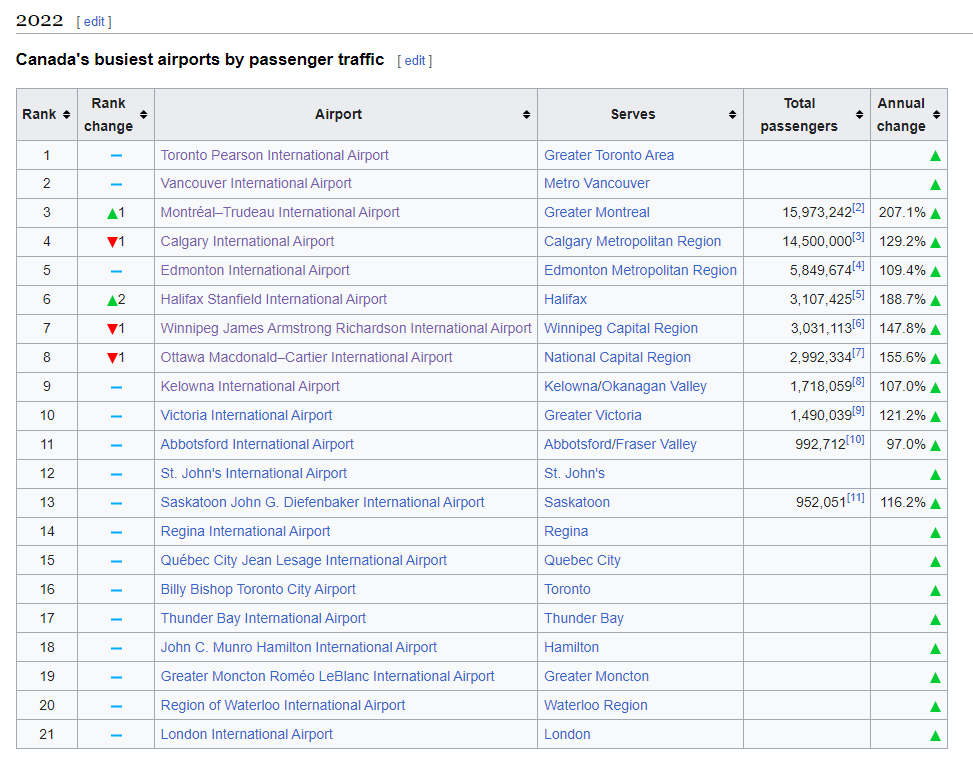973x765 pixels.
Task: Open Québec City Jean Lesage Airport link
Action: pyautogui.click(x=303, y=560)
